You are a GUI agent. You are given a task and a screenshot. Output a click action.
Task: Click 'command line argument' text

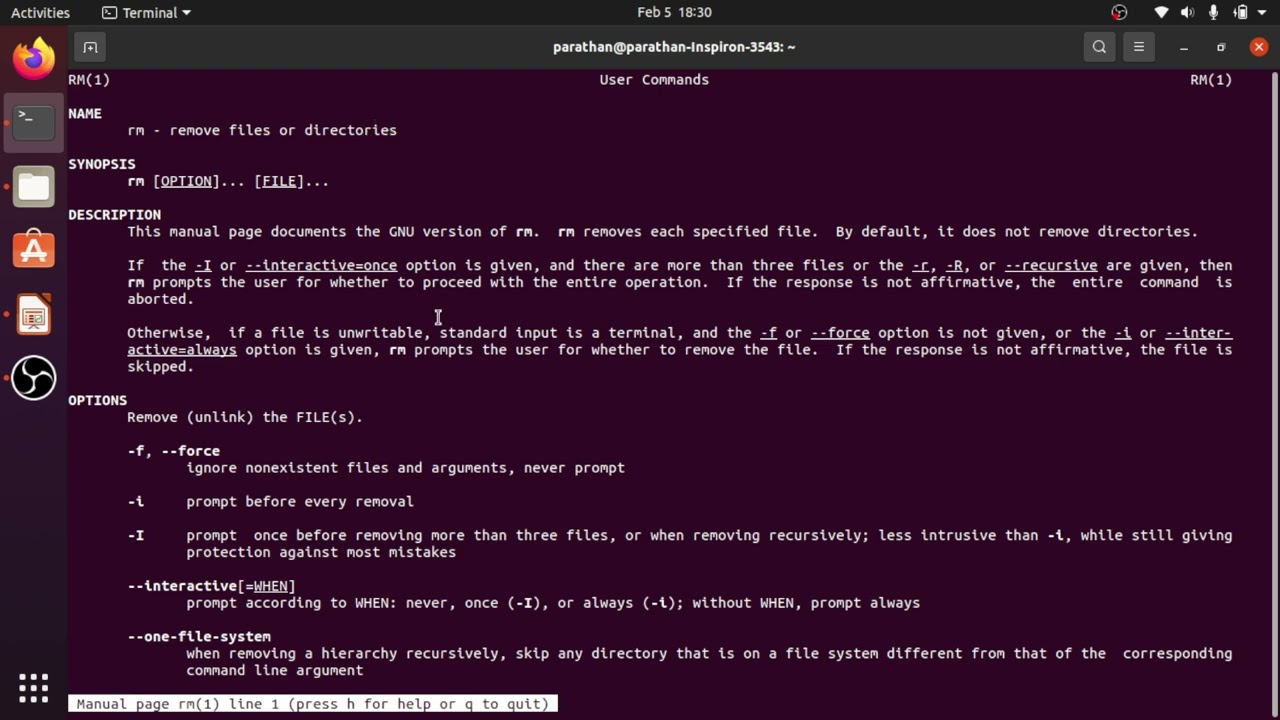pyautogui.click(x=275, y=671)
